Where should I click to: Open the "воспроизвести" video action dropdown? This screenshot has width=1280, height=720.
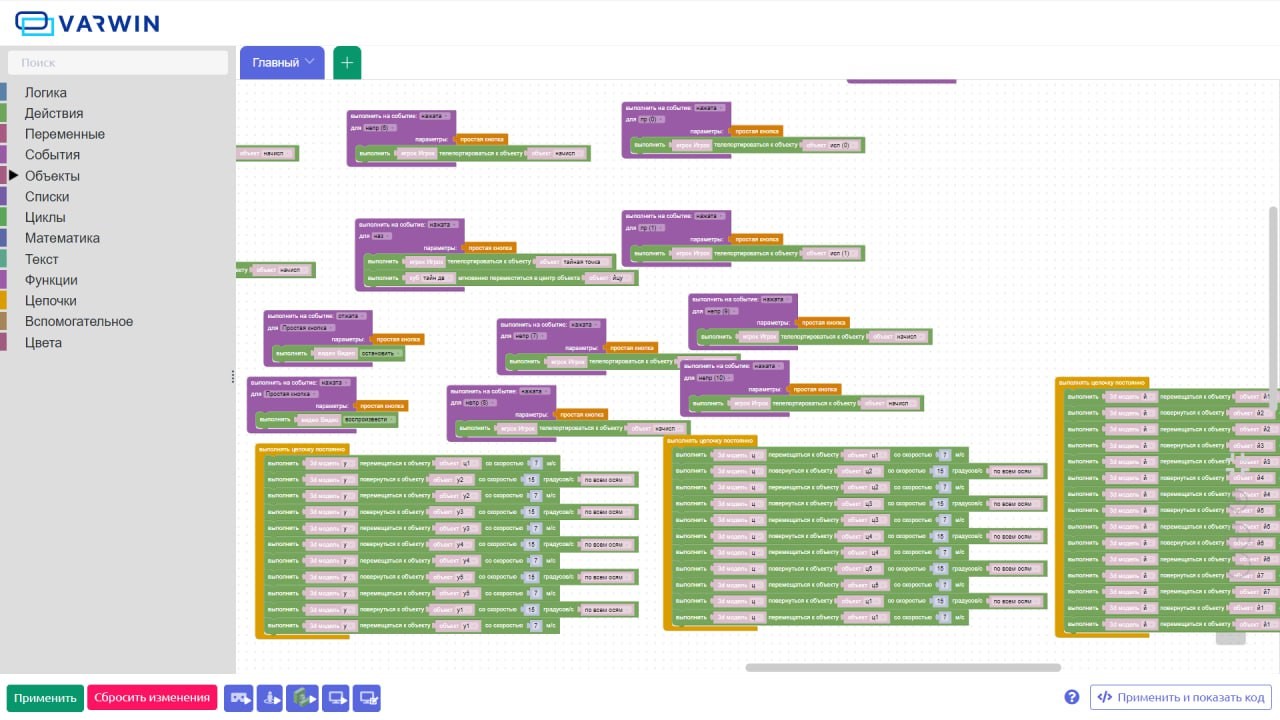tap(369, 420)
